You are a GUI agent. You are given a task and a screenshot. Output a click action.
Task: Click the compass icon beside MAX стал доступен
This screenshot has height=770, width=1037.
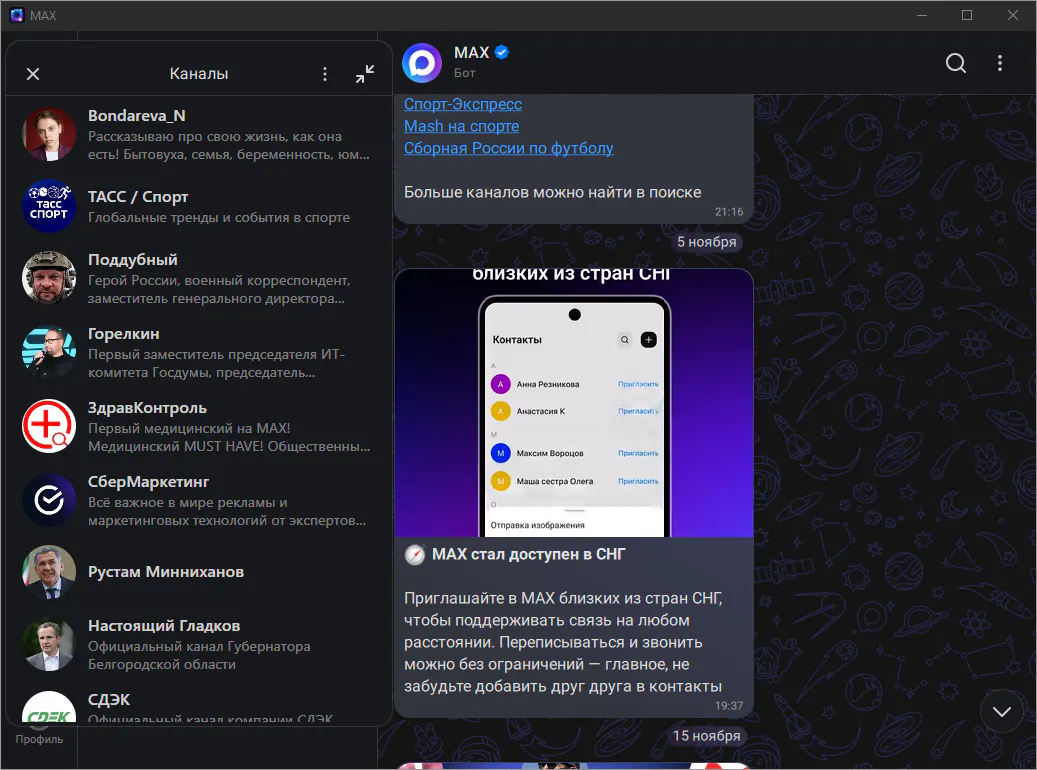click(x=415, y=555)
